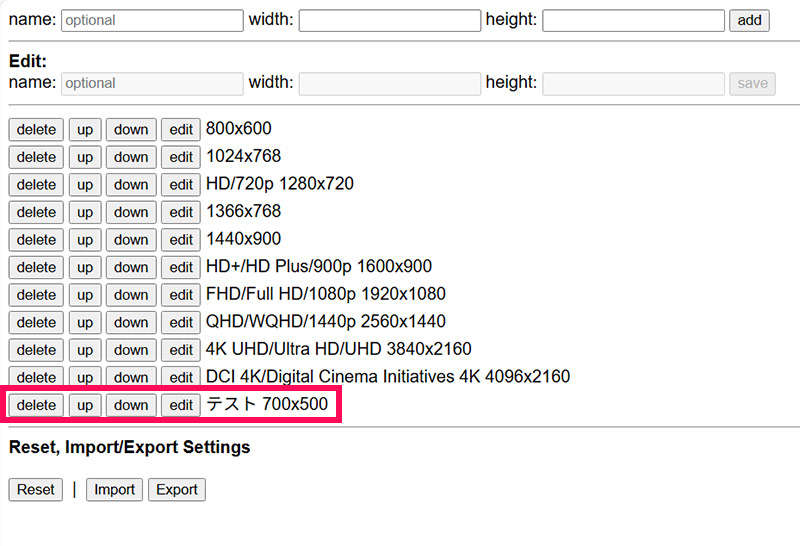Delete the HD+ 1600x900 entry
800x546 pixels.
36,267
